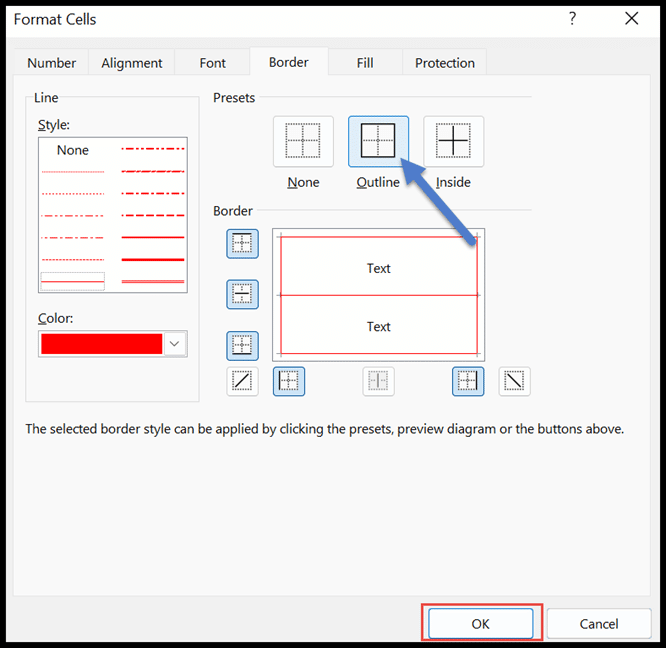The width and height of the screenshot is (666, 648).
Task: Toggle the right border button
Action: point(468,381)
